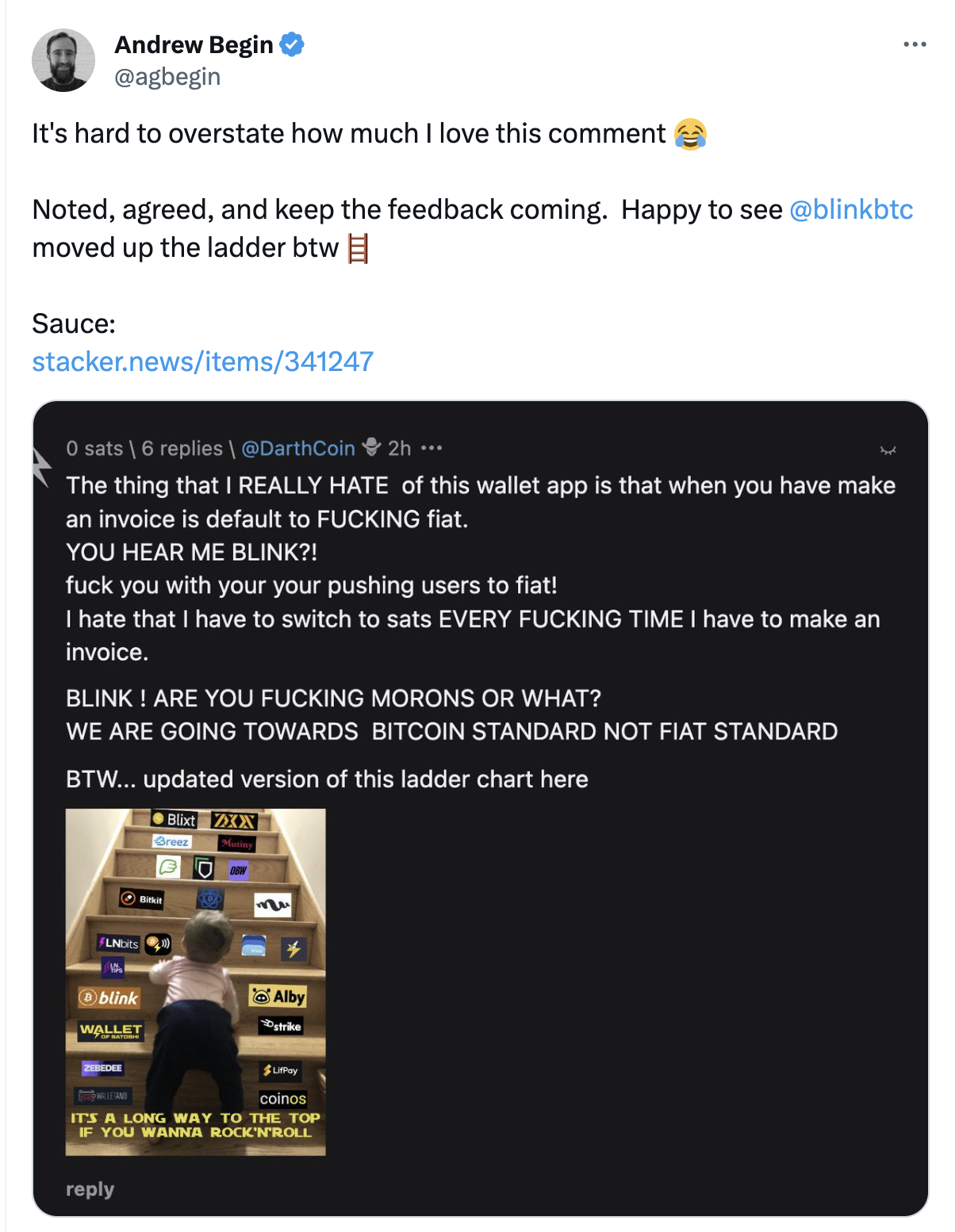Click the blink logo on the stairs
Viewport: 955px width, 1232px height.
(109, 998)
